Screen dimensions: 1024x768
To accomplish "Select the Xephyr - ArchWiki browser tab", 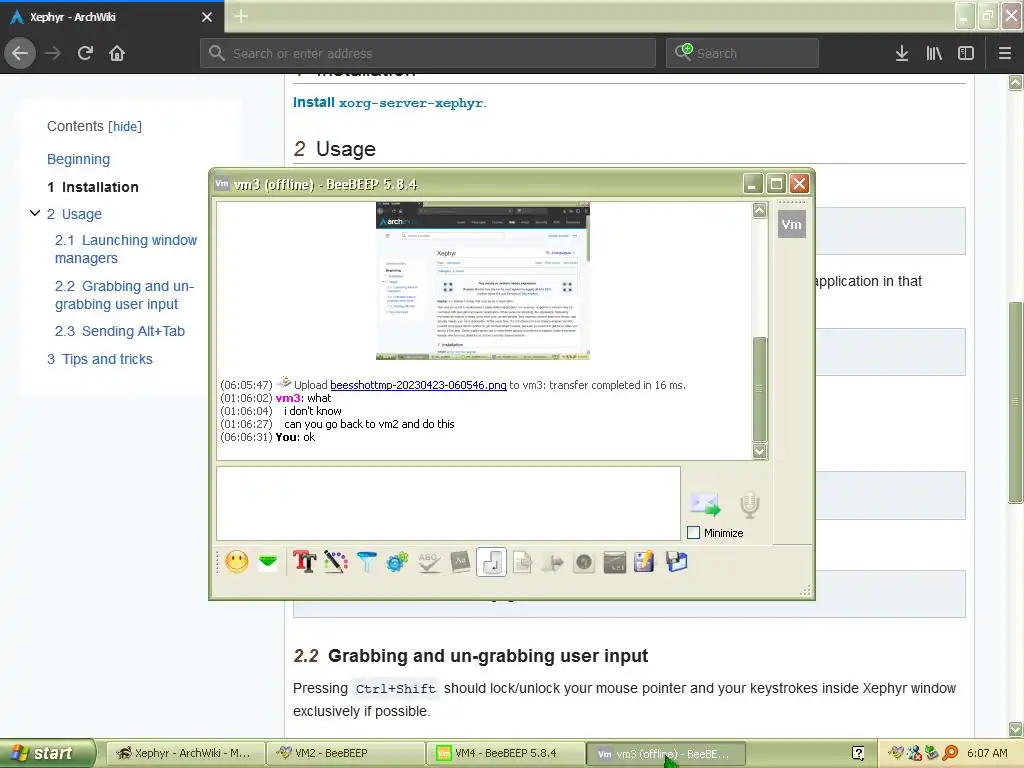I will click(112, 17).
